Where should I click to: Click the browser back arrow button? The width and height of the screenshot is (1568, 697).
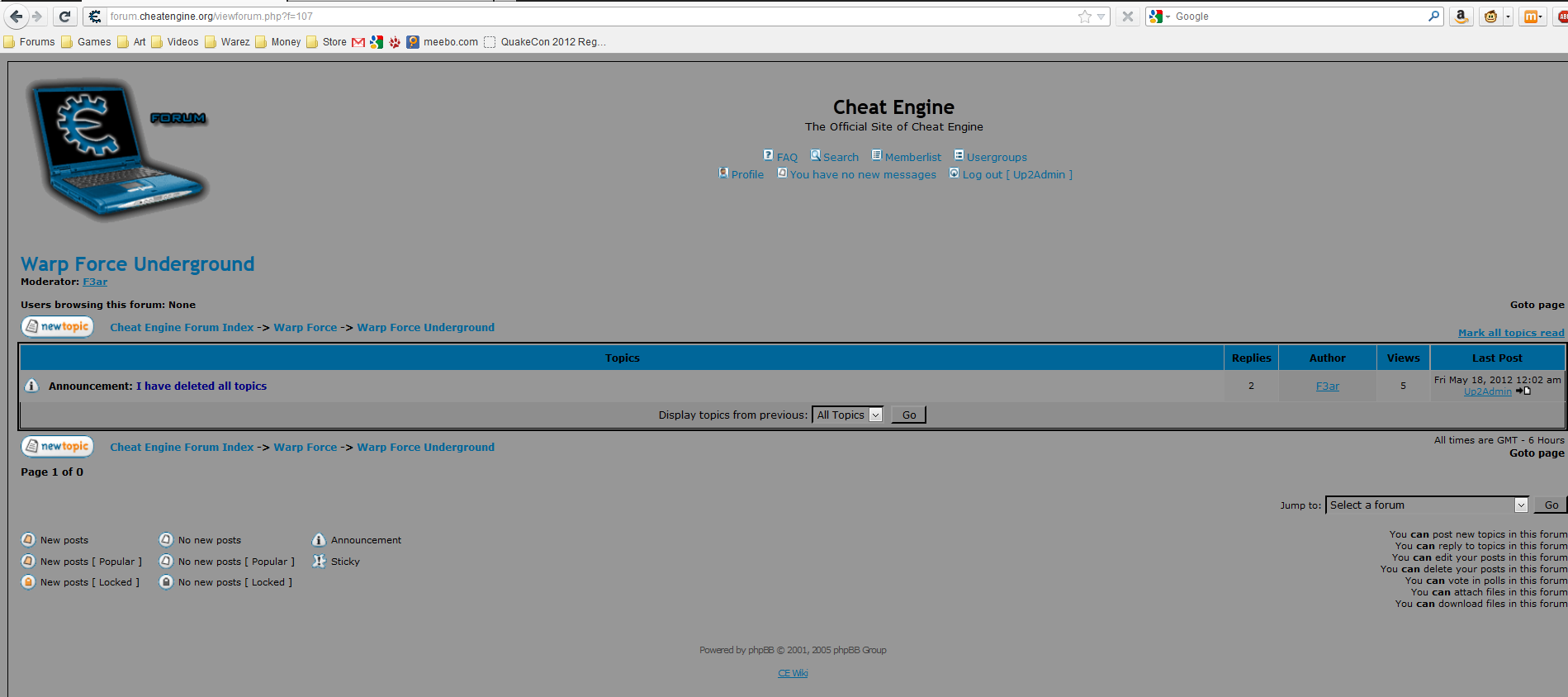17,17
